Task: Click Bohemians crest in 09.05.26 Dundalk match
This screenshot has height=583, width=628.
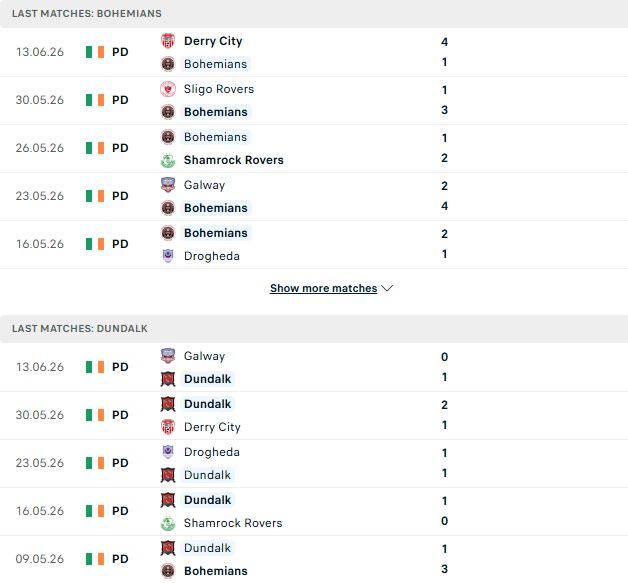Action: tap(168, 571)
